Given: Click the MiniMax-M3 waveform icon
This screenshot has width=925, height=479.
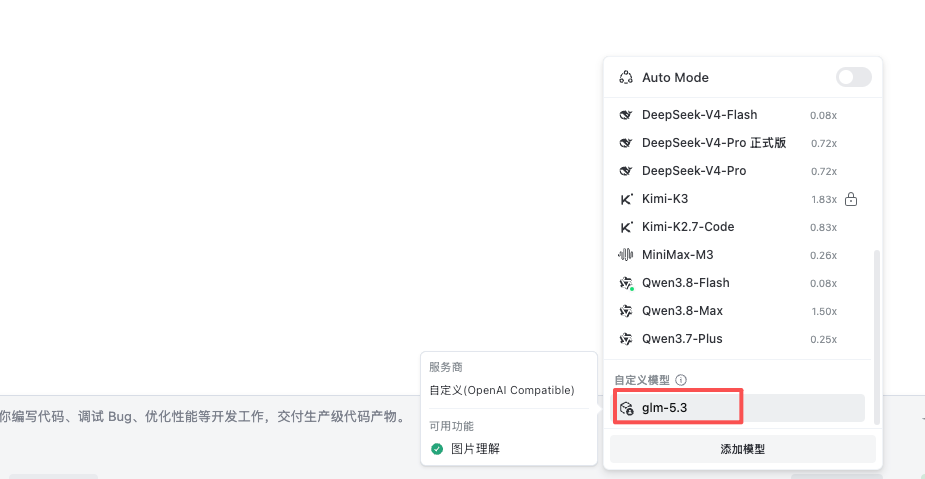Looking at the screenshot, I should [625, 255].
